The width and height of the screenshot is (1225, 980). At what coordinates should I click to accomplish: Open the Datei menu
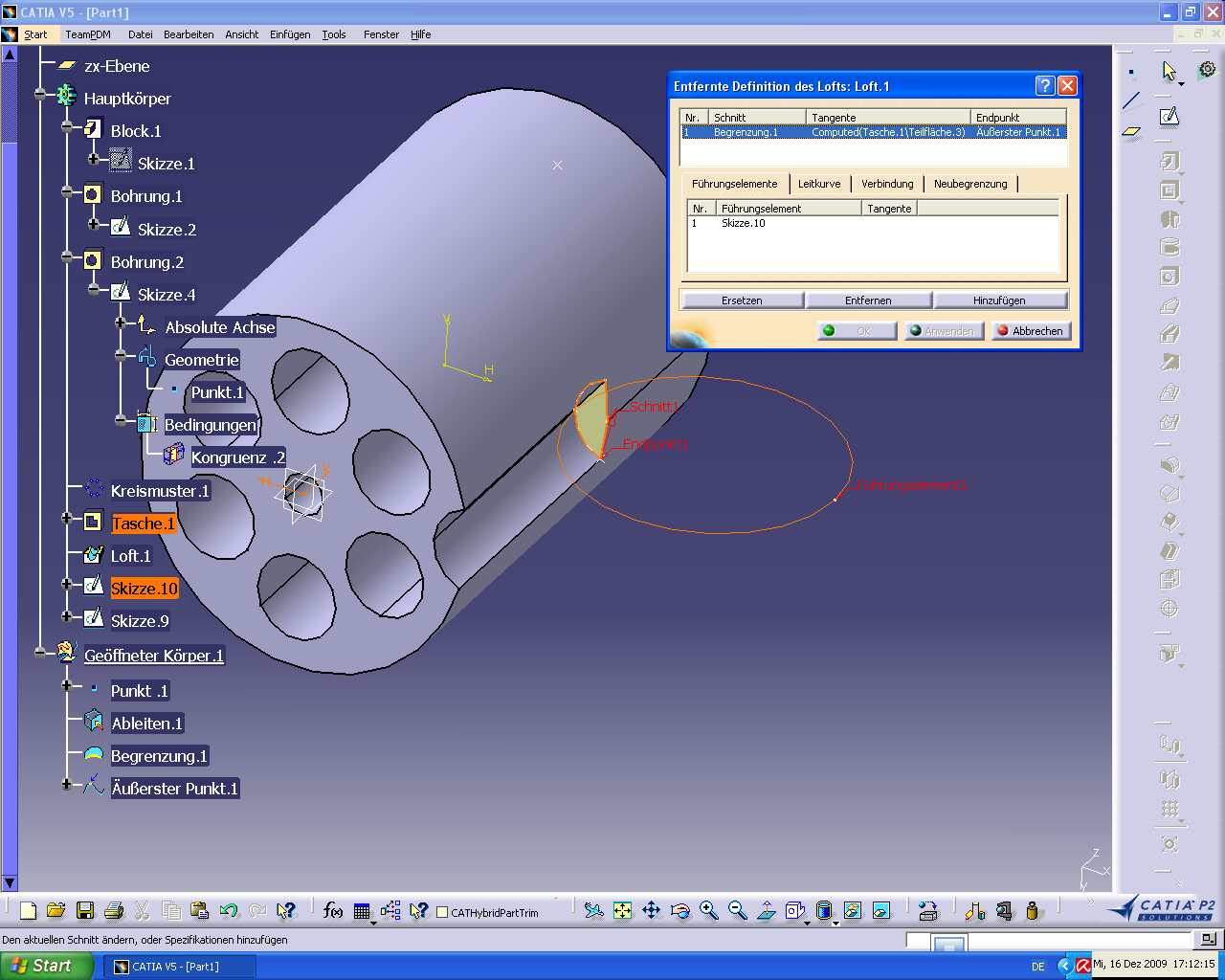[x=141, y=34]
